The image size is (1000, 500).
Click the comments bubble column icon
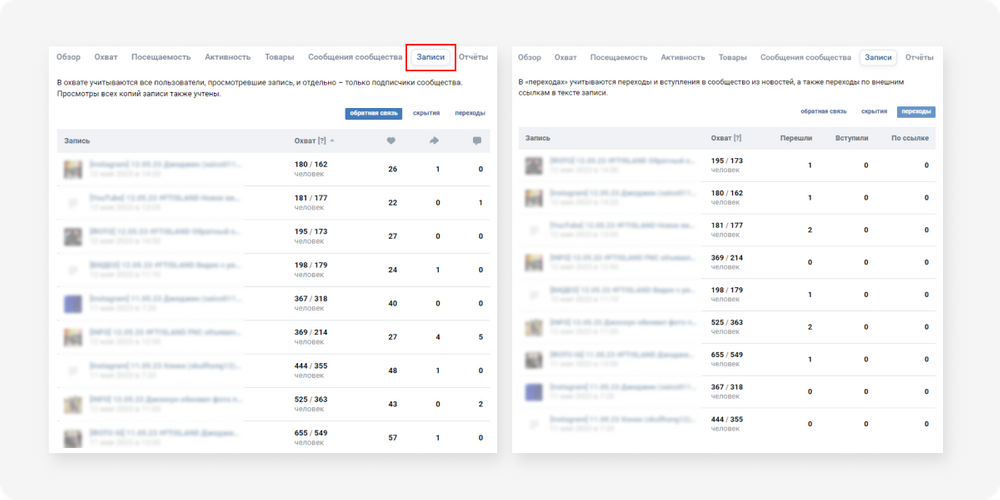pos(478,141)
